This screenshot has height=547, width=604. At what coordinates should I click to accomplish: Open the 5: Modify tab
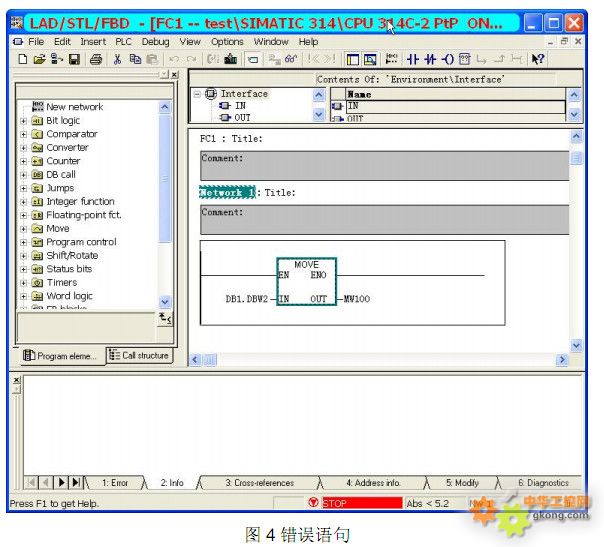pyautogui.click(x=462, y=483)
